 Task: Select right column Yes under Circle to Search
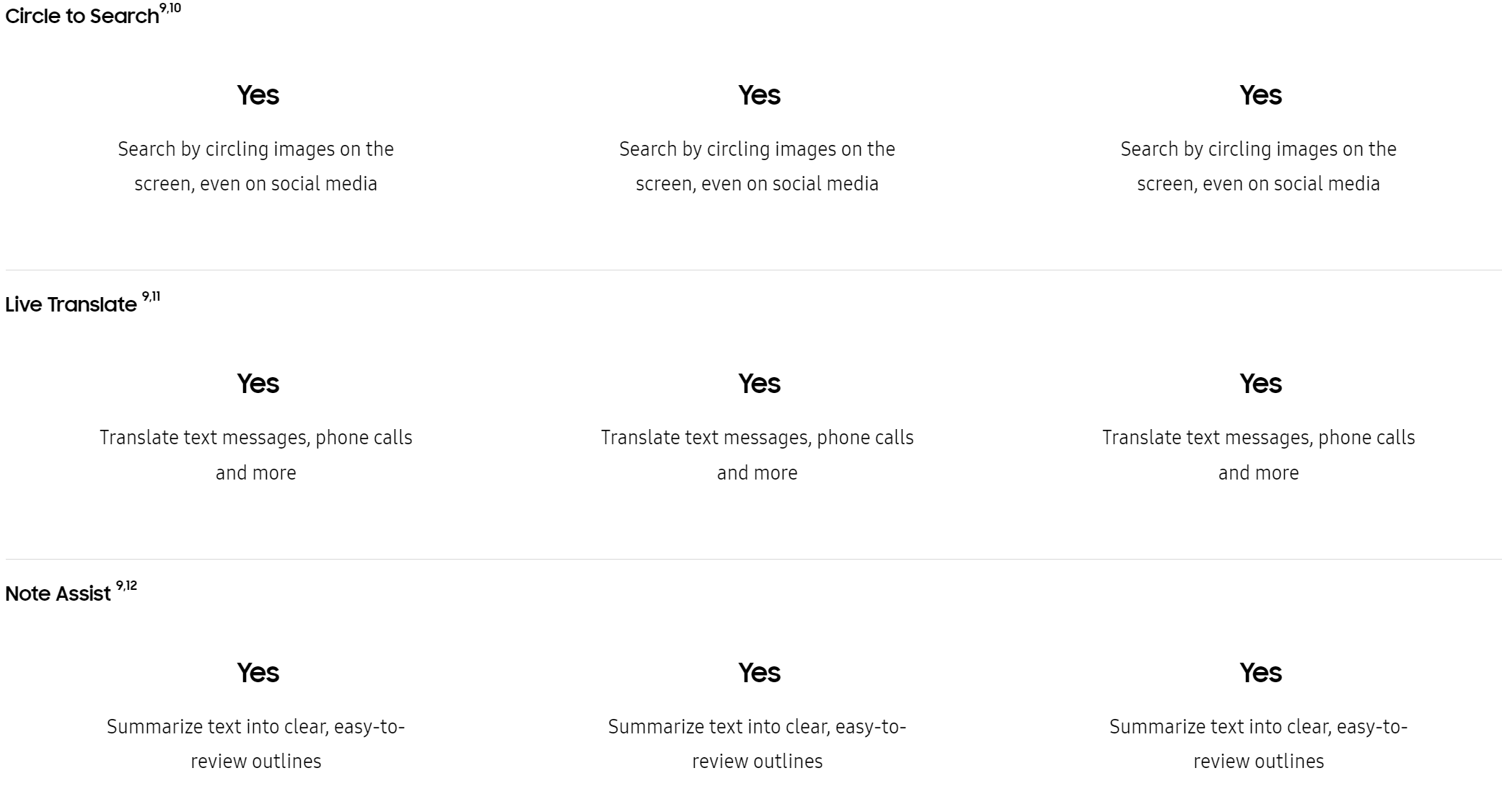pyautogui.click(x=1260, y=95)
